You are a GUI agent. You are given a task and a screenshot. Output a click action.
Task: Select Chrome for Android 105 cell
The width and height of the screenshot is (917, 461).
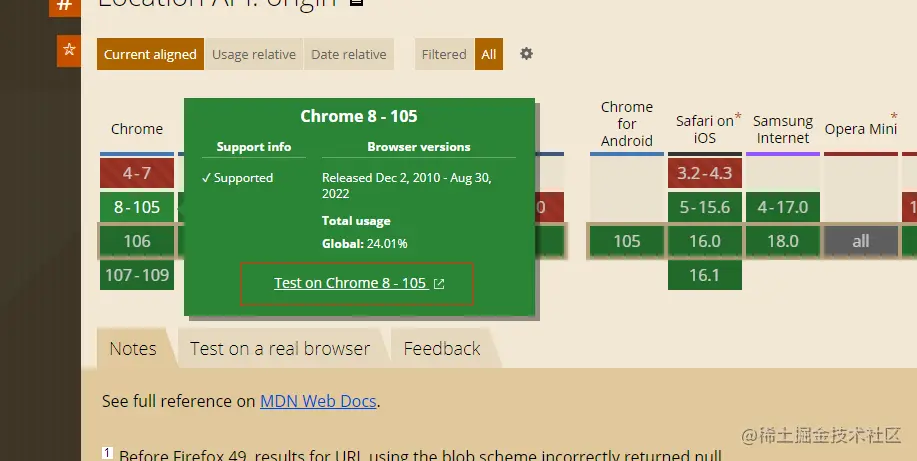pos(627,241)
